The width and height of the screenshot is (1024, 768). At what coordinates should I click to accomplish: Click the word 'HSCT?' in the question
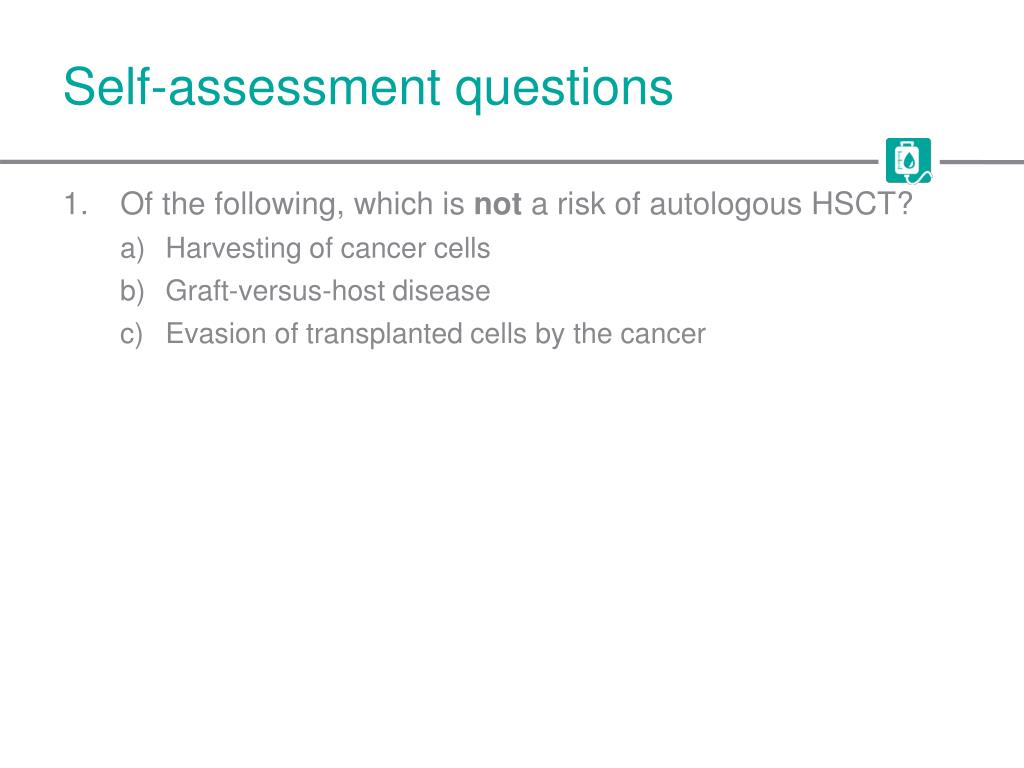click(862, 204)
